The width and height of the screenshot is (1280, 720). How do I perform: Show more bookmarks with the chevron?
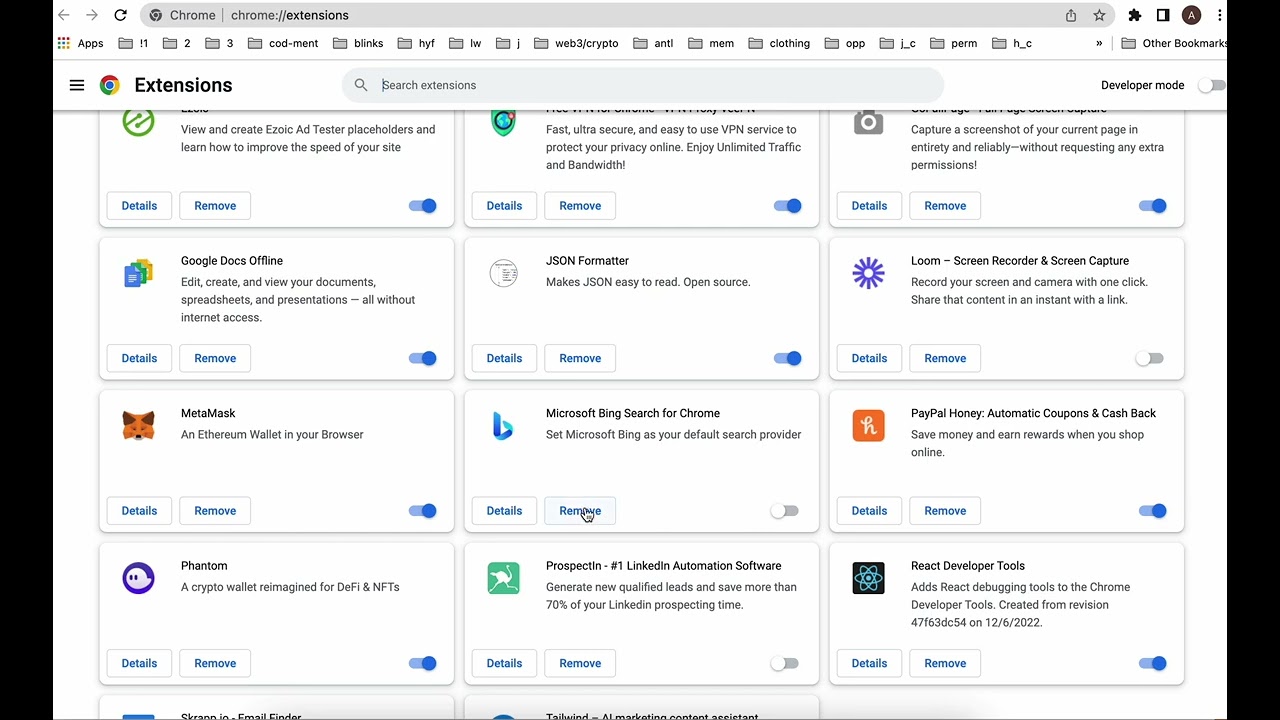1099,43
